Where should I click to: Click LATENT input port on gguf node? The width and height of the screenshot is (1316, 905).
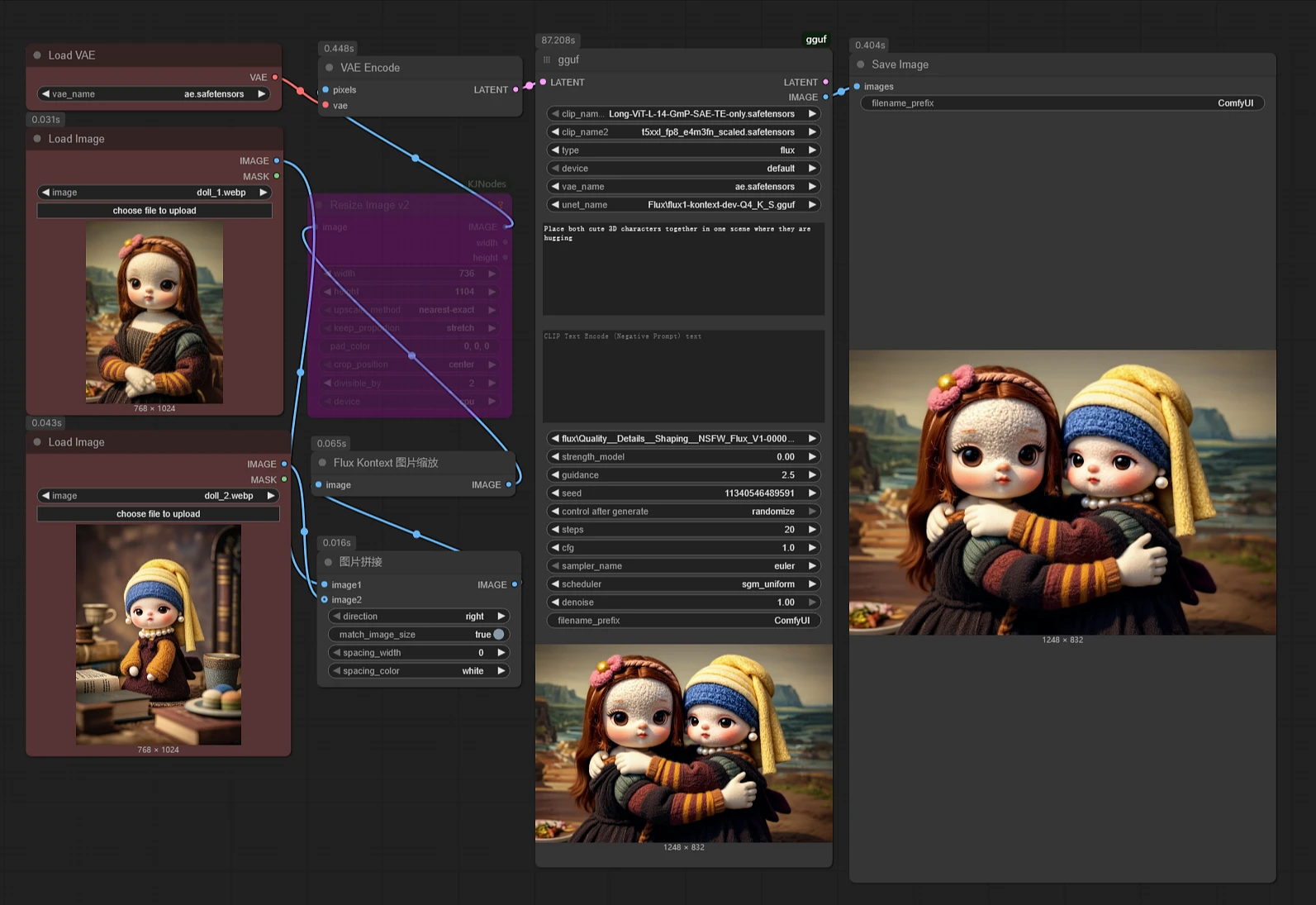[x=543, y=82]
